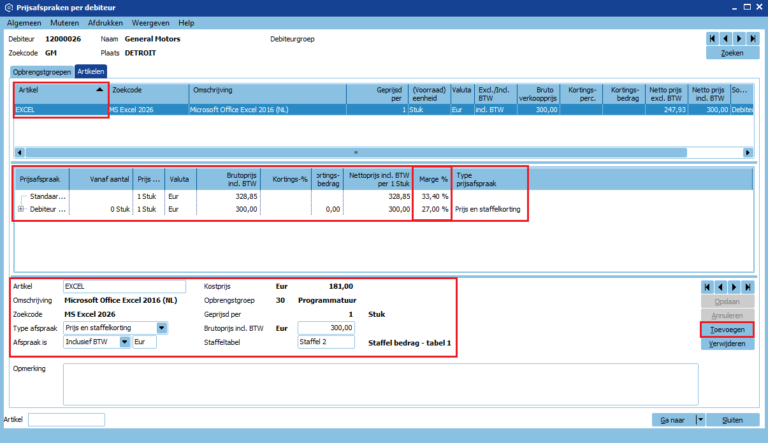Open the Type afspraak dropdown

click(x=162, y=327)
